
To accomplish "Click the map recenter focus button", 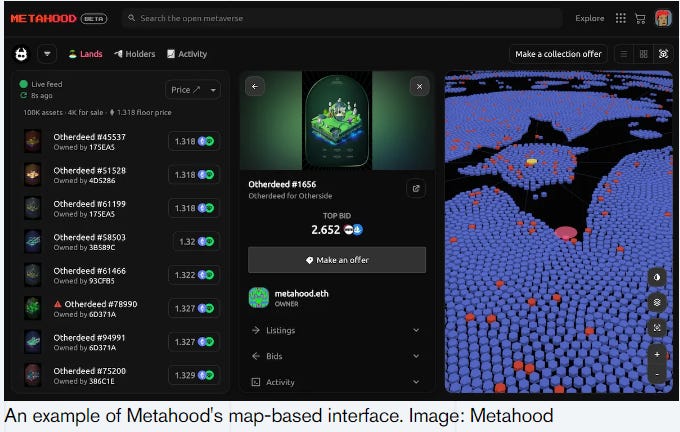I will (657, 327).
